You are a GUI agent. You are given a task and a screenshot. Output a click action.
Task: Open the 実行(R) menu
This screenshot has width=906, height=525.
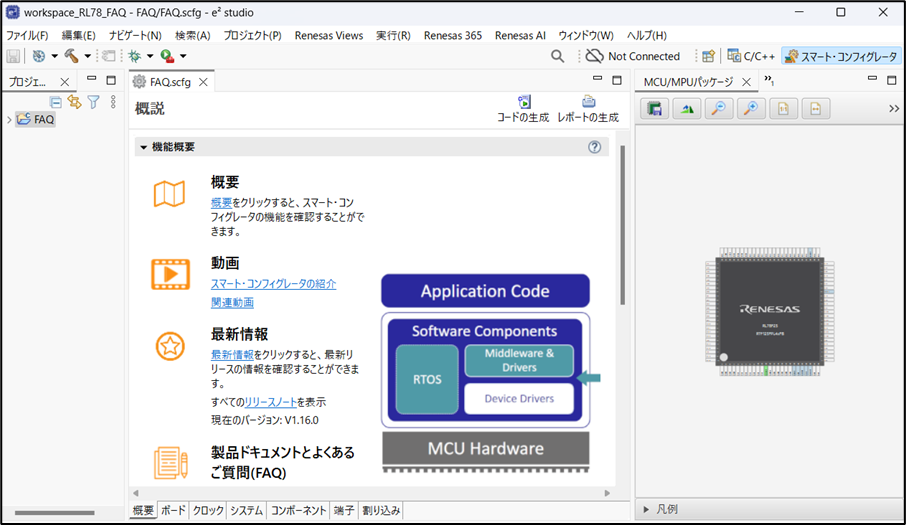pos(393,35)
